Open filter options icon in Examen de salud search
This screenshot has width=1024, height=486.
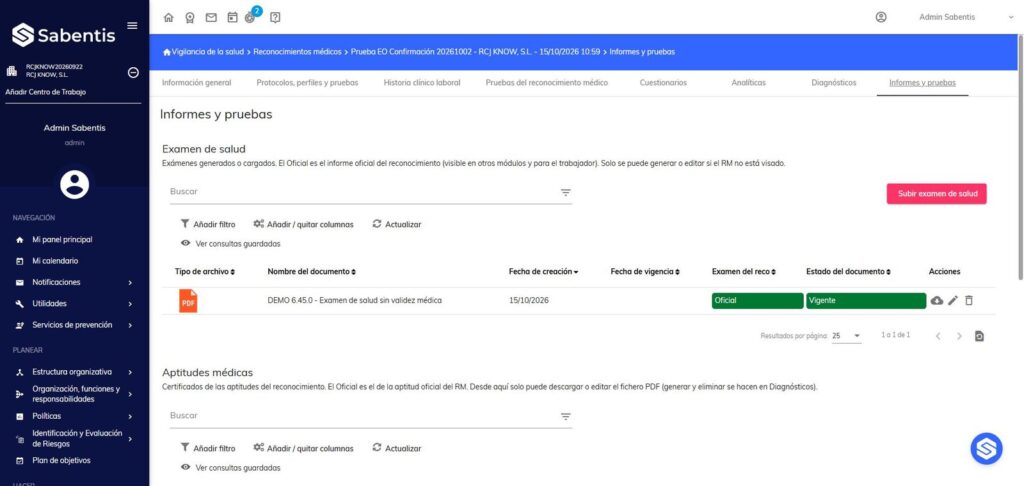[x=566, y=192]
